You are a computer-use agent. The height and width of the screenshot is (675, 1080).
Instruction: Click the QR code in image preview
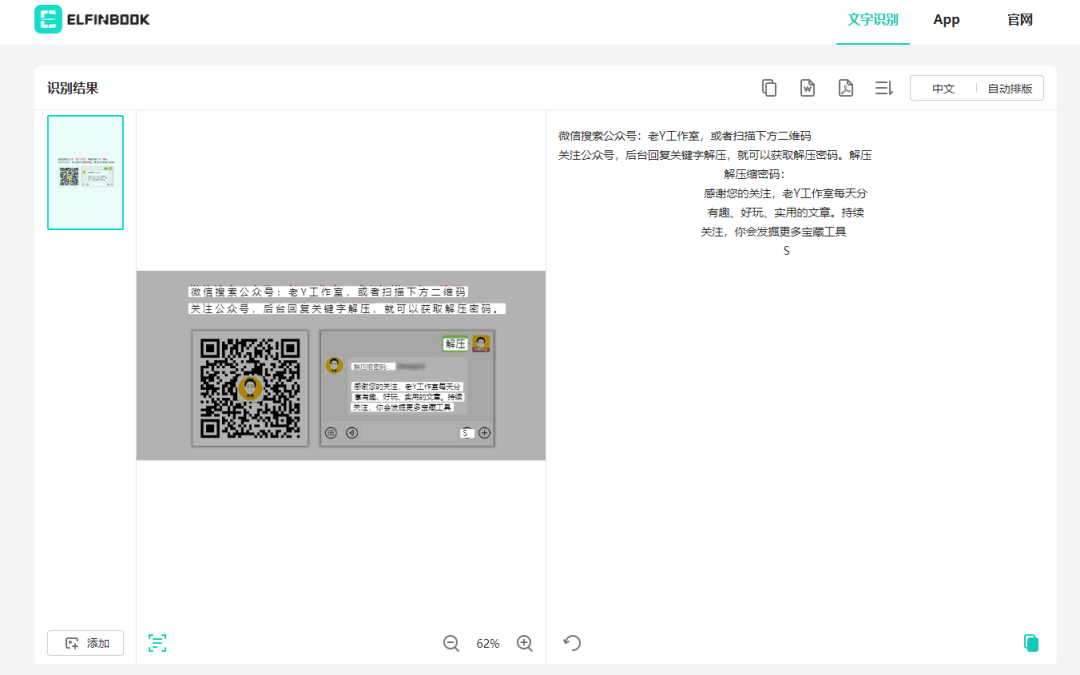tap(250, 388)
